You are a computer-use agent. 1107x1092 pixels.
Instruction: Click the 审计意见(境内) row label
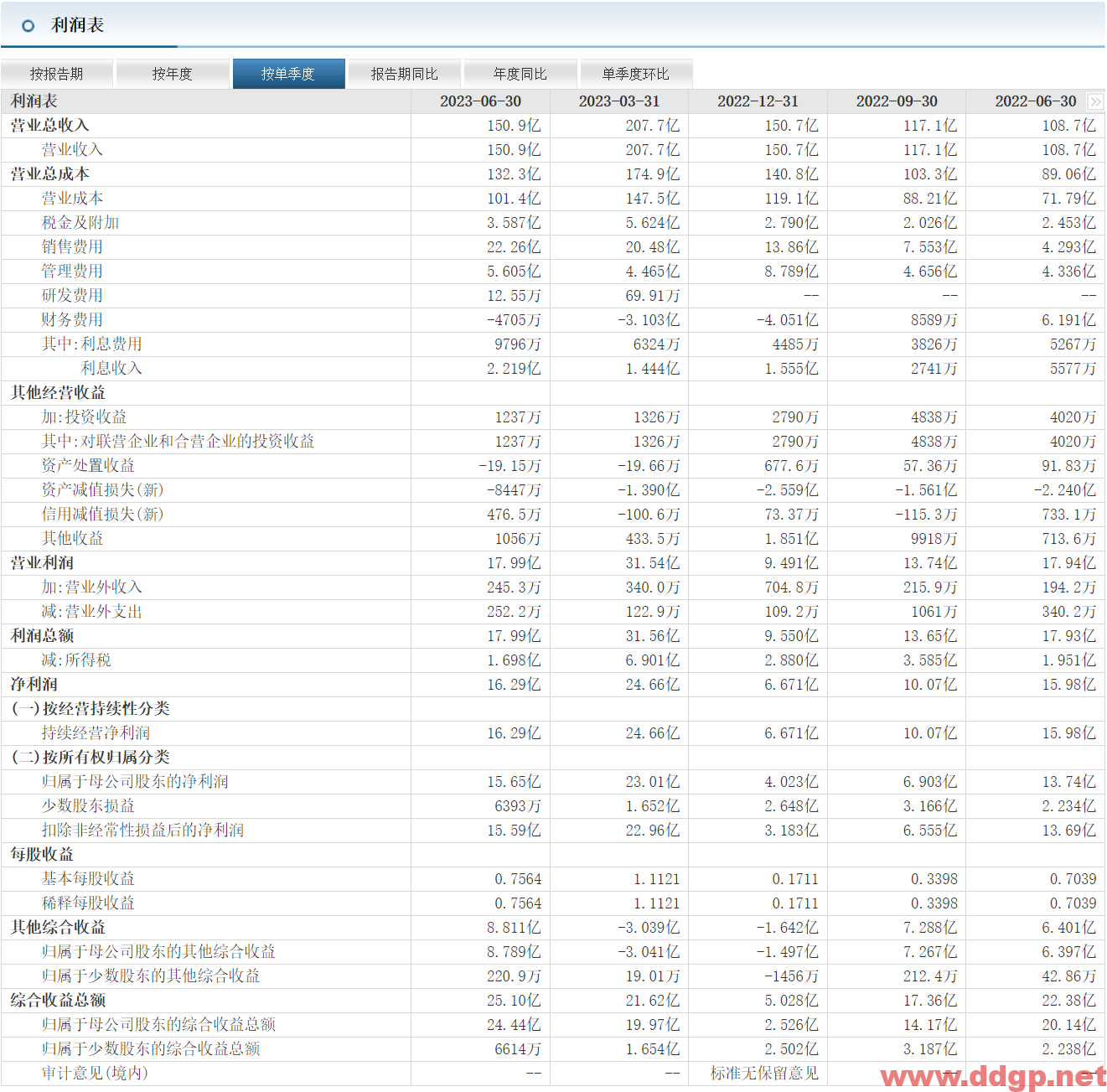pyautogui.click(x=95, y=1074)
